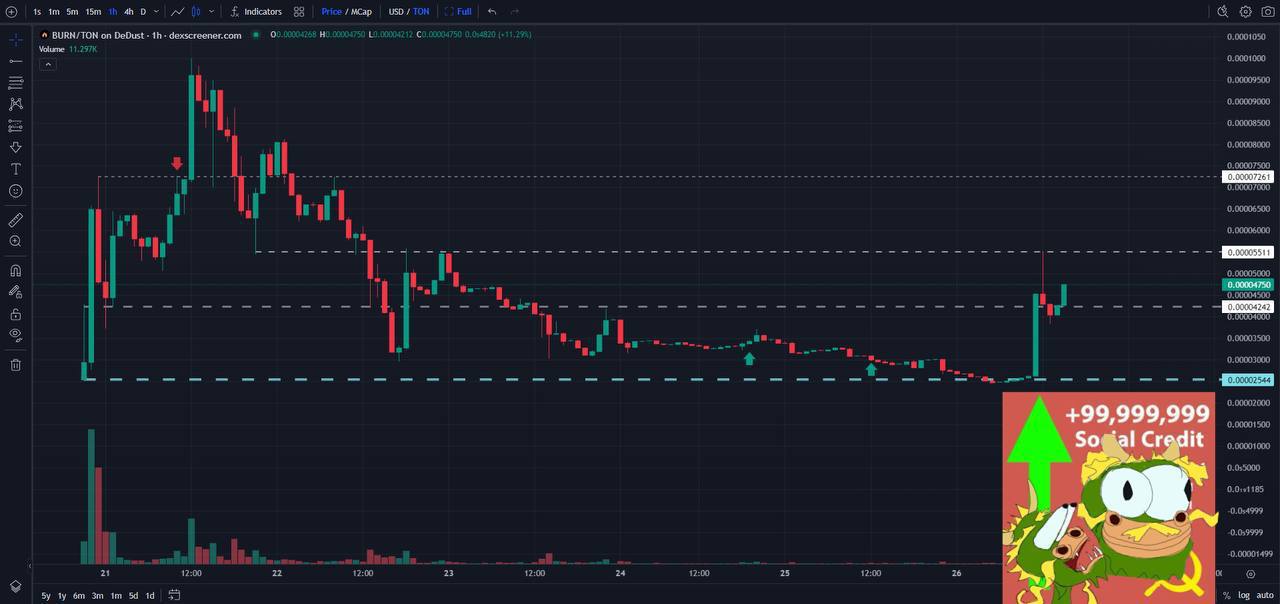Screen dimensions: 1280x604
Task: Redo the last chart action
Action: (515, 12)
